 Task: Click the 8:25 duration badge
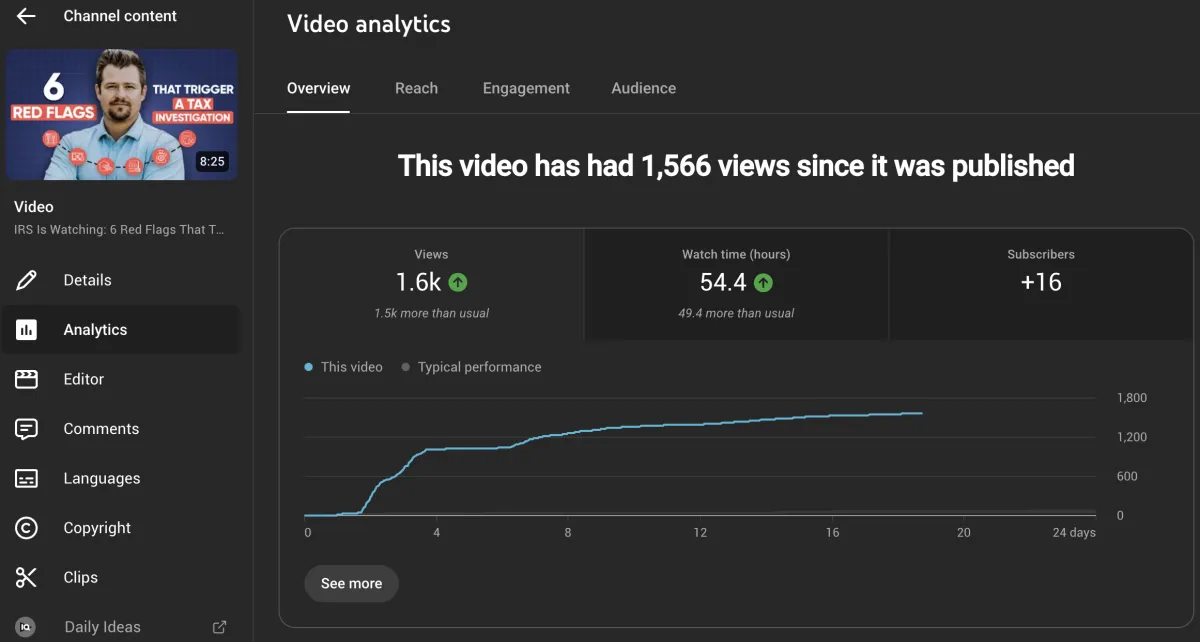coord(212,161)
